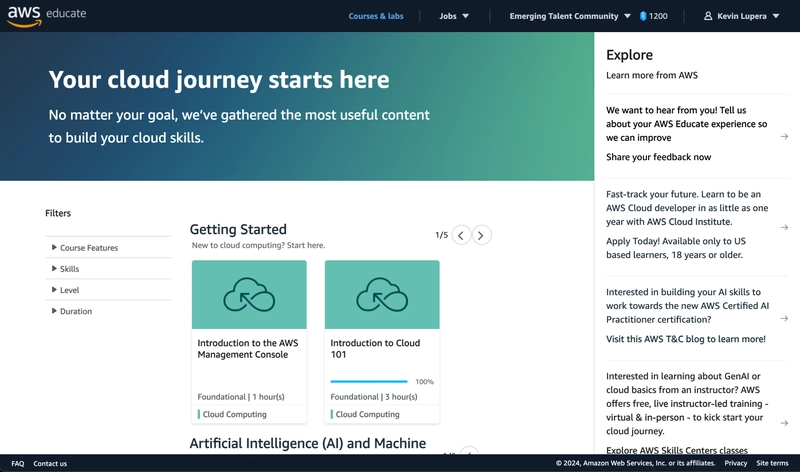
Task: Expand the Course Features filter
Action: pyautogui.click(x=108, y=247)
